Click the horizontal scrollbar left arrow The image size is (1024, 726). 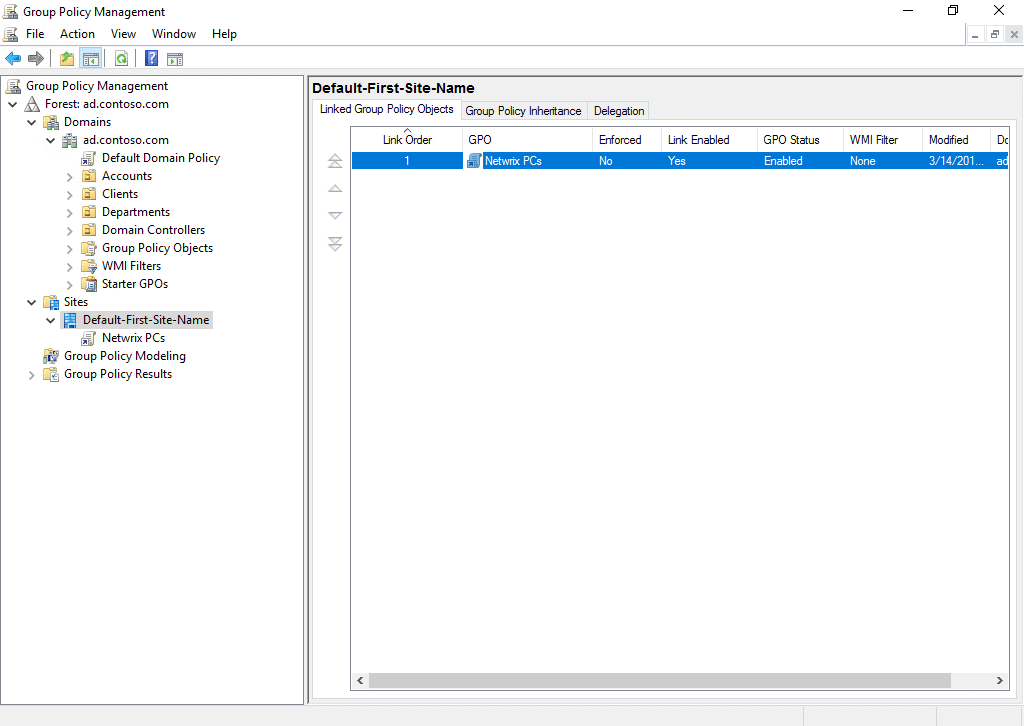360,680
